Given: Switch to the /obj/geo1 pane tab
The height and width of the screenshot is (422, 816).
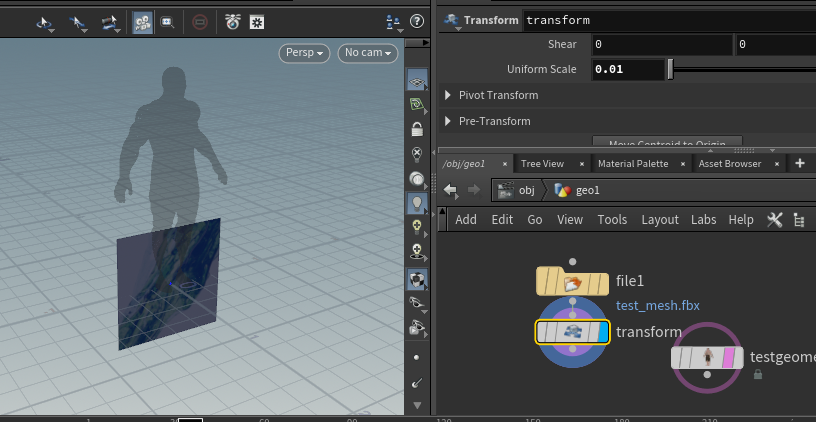Looking at the screenshot, I should tap(464, 164).
